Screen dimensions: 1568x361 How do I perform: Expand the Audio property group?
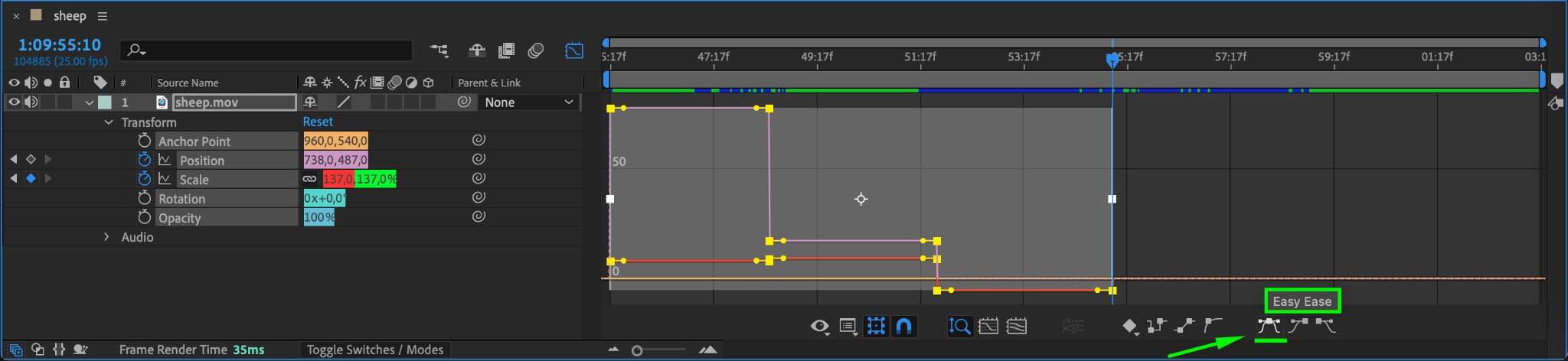106,237
